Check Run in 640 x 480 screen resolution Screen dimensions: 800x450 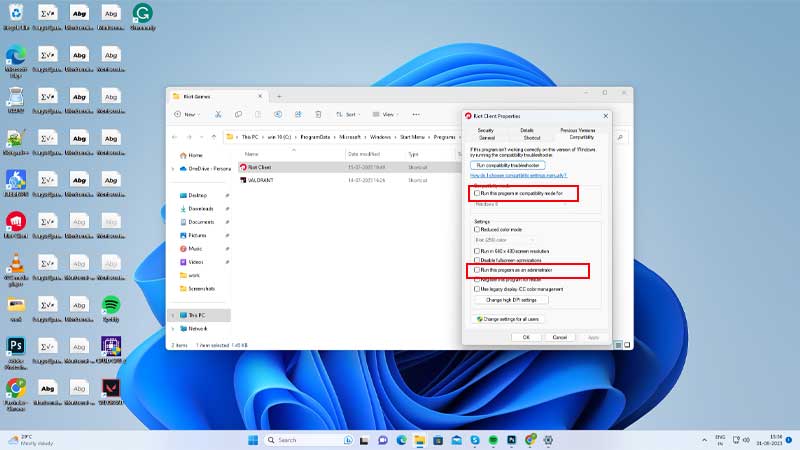click(x=477, y=251)
